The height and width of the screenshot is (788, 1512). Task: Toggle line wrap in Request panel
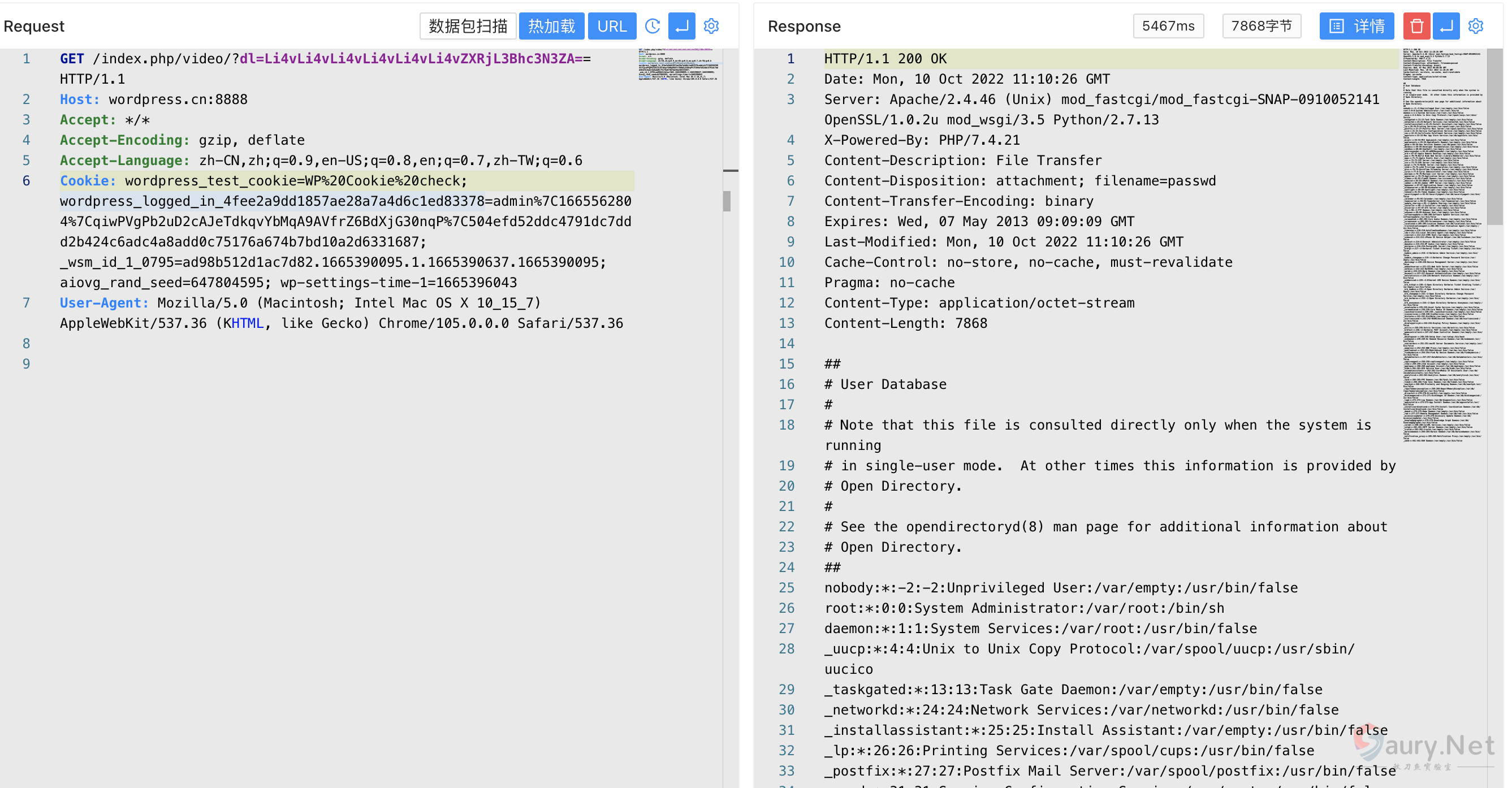click(681, 27)
